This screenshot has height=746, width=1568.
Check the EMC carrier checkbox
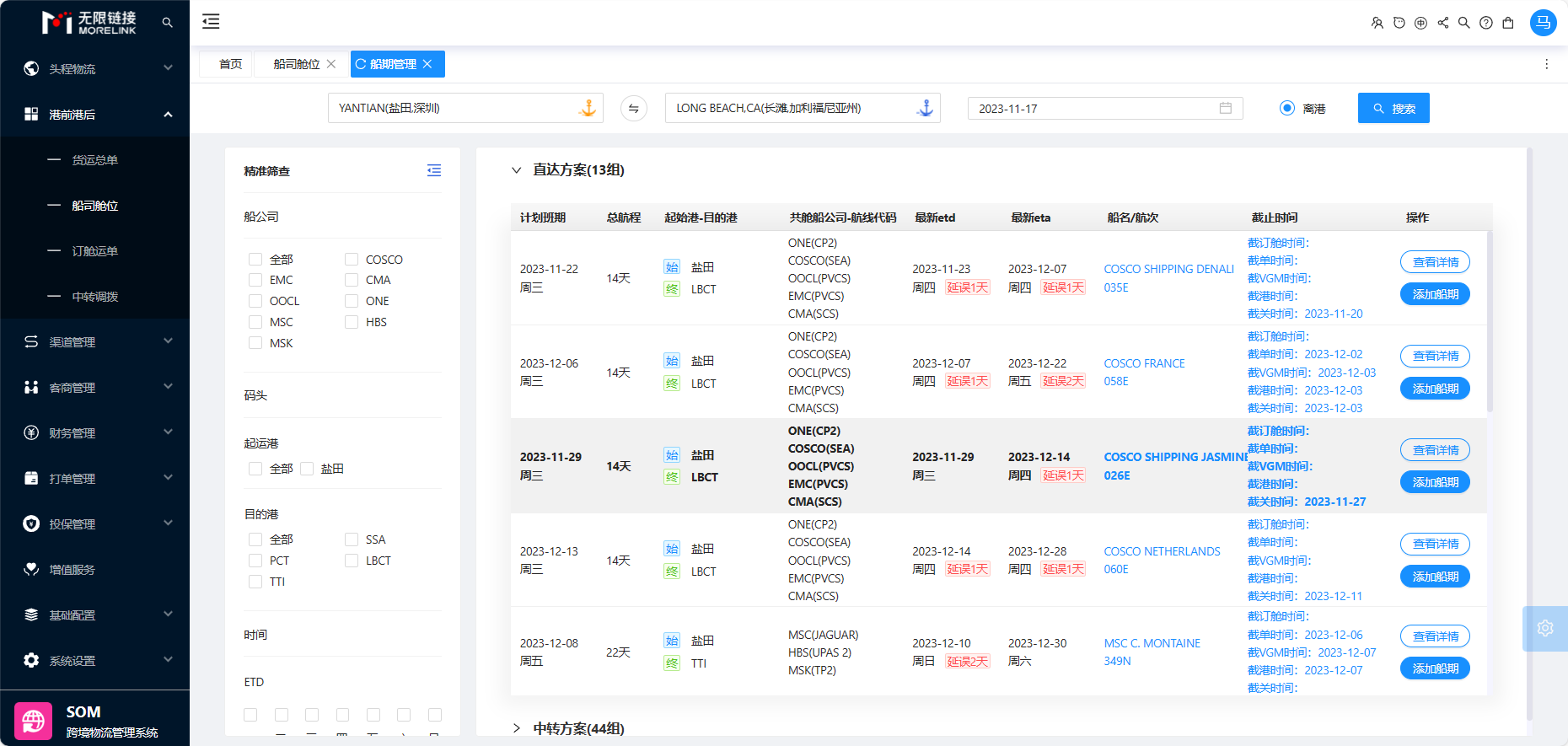point(255,280)
